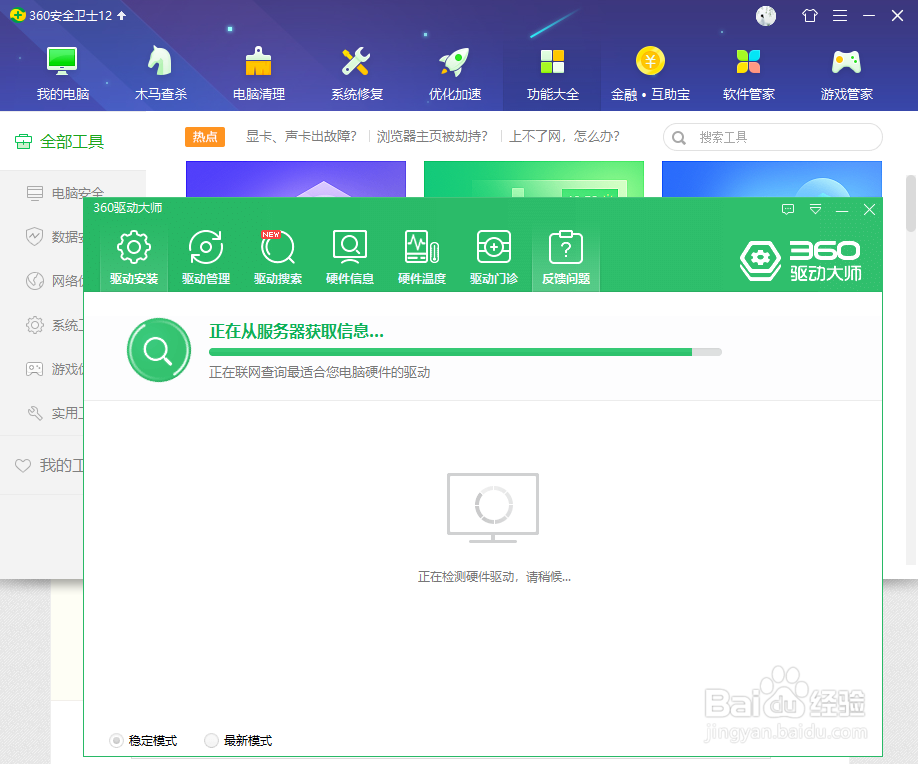Open 浏览器主页被劫持? link
Image resolution: width=918 pixels, height=764 pixels.
(x=432, y=136)
